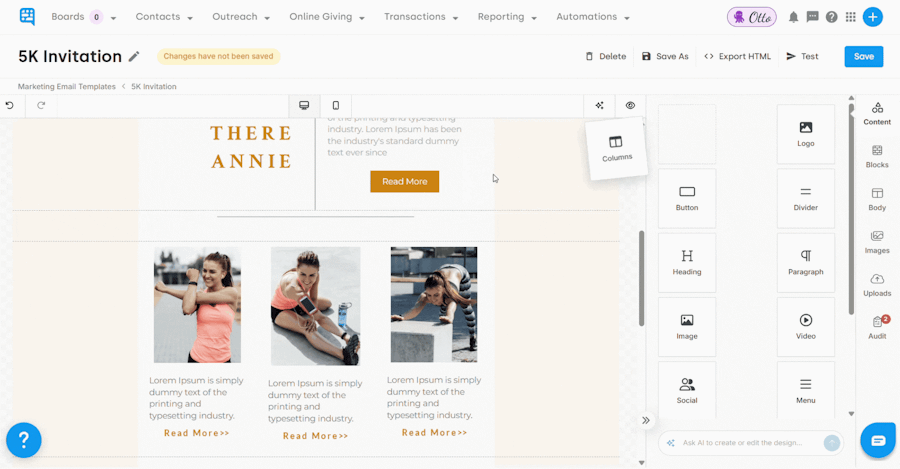This screenshot has width=900, height=469.
Task: Select the THERE ANNIE heading text
Action: coord(251,147)
